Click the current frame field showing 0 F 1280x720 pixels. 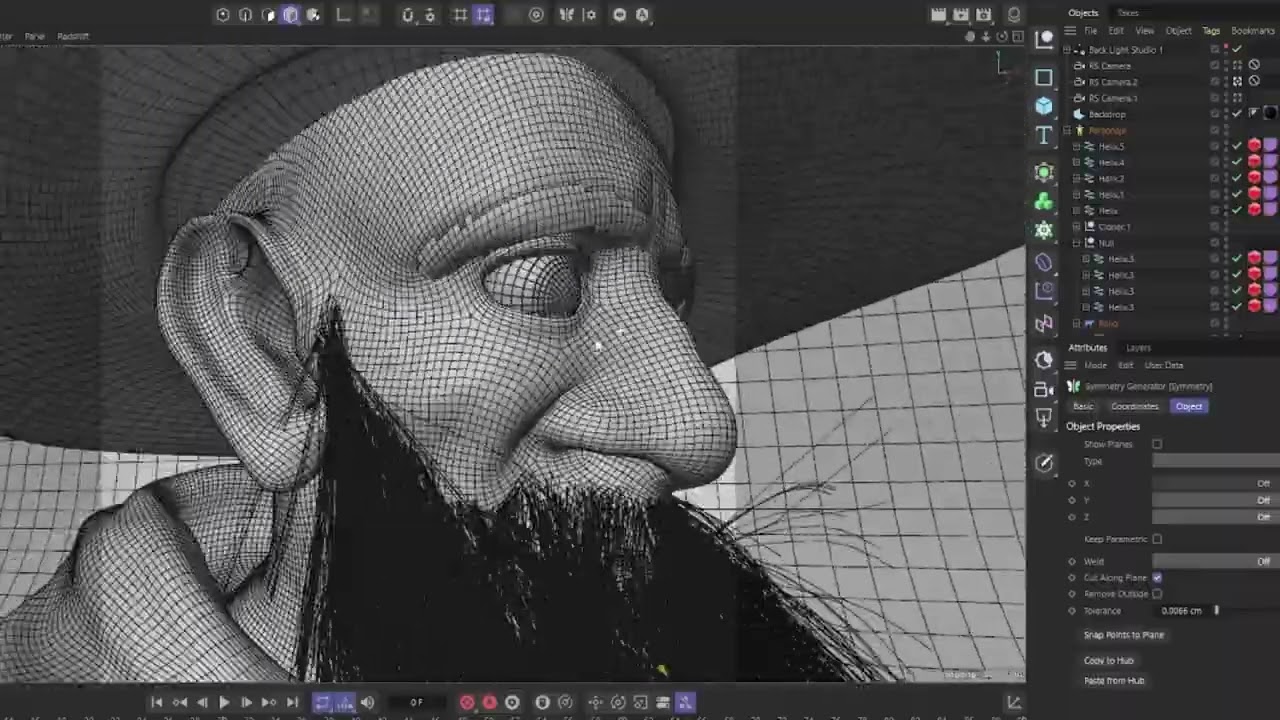[x=416, y=703]
